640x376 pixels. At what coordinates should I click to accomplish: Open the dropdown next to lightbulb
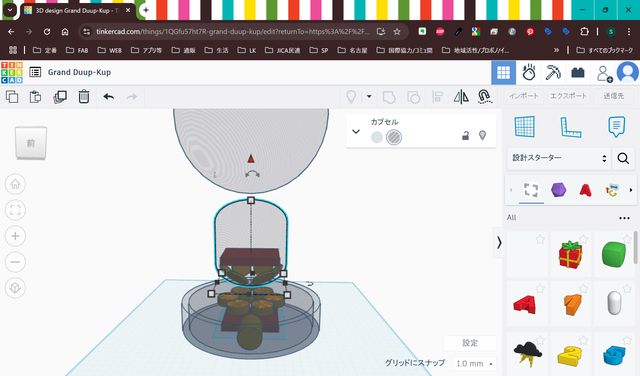[369, 97]
